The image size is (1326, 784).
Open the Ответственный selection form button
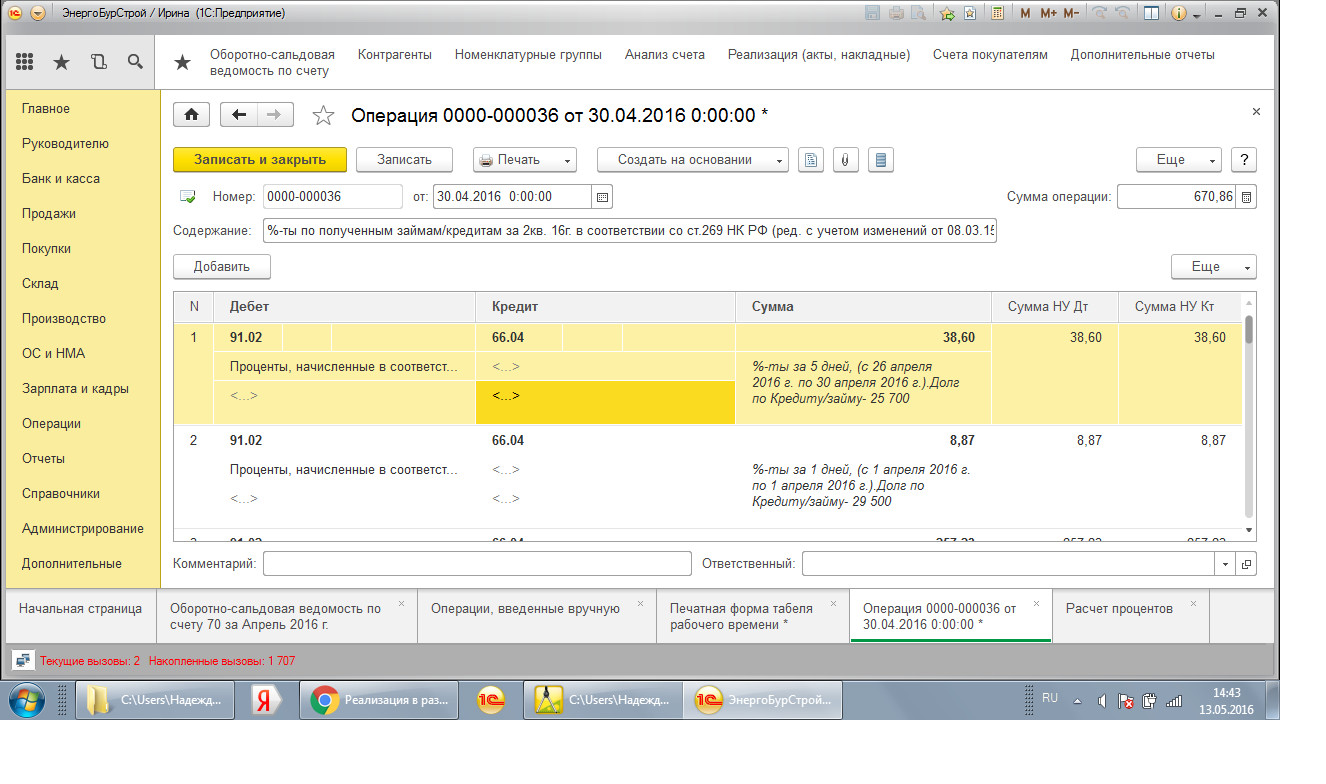click(x=1246, y=564)
